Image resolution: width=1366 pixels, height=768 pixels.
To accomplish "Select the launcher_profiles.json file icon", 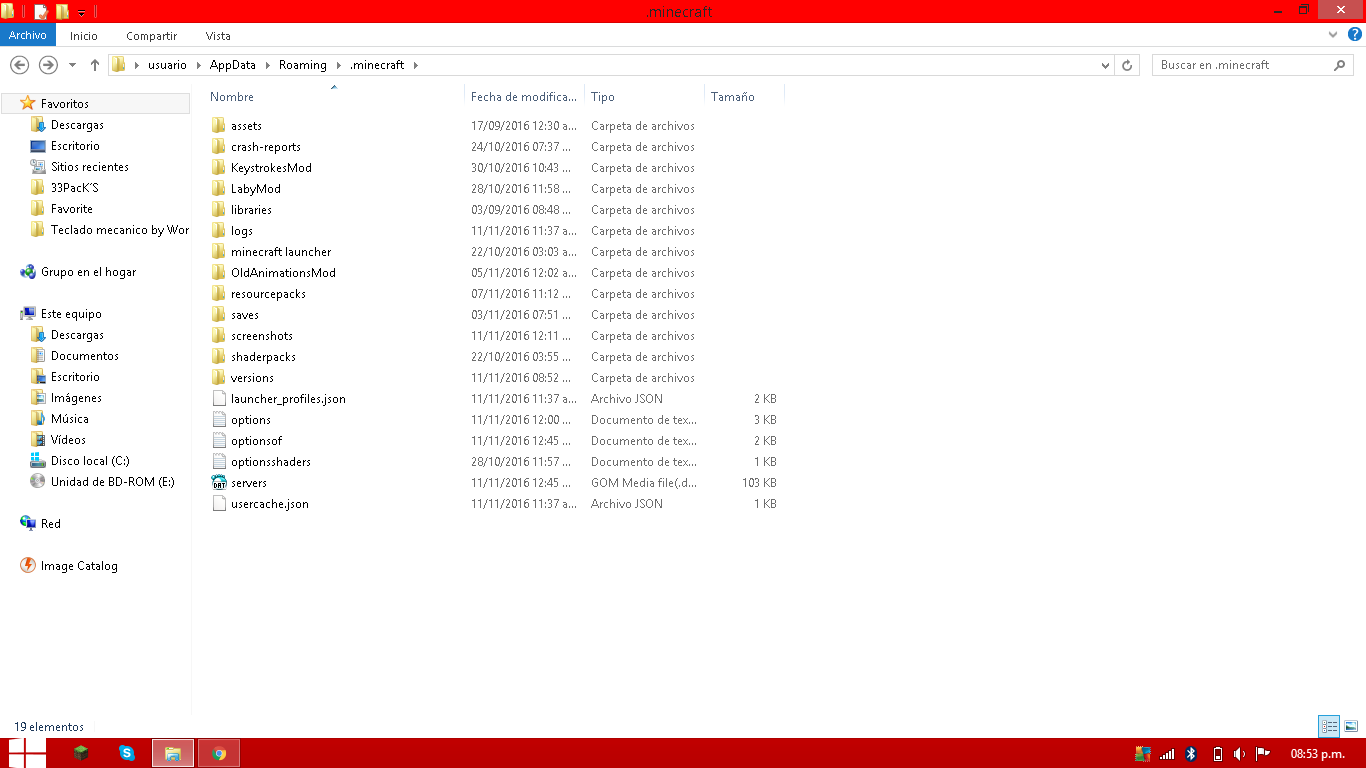I will tap(220, 399).
